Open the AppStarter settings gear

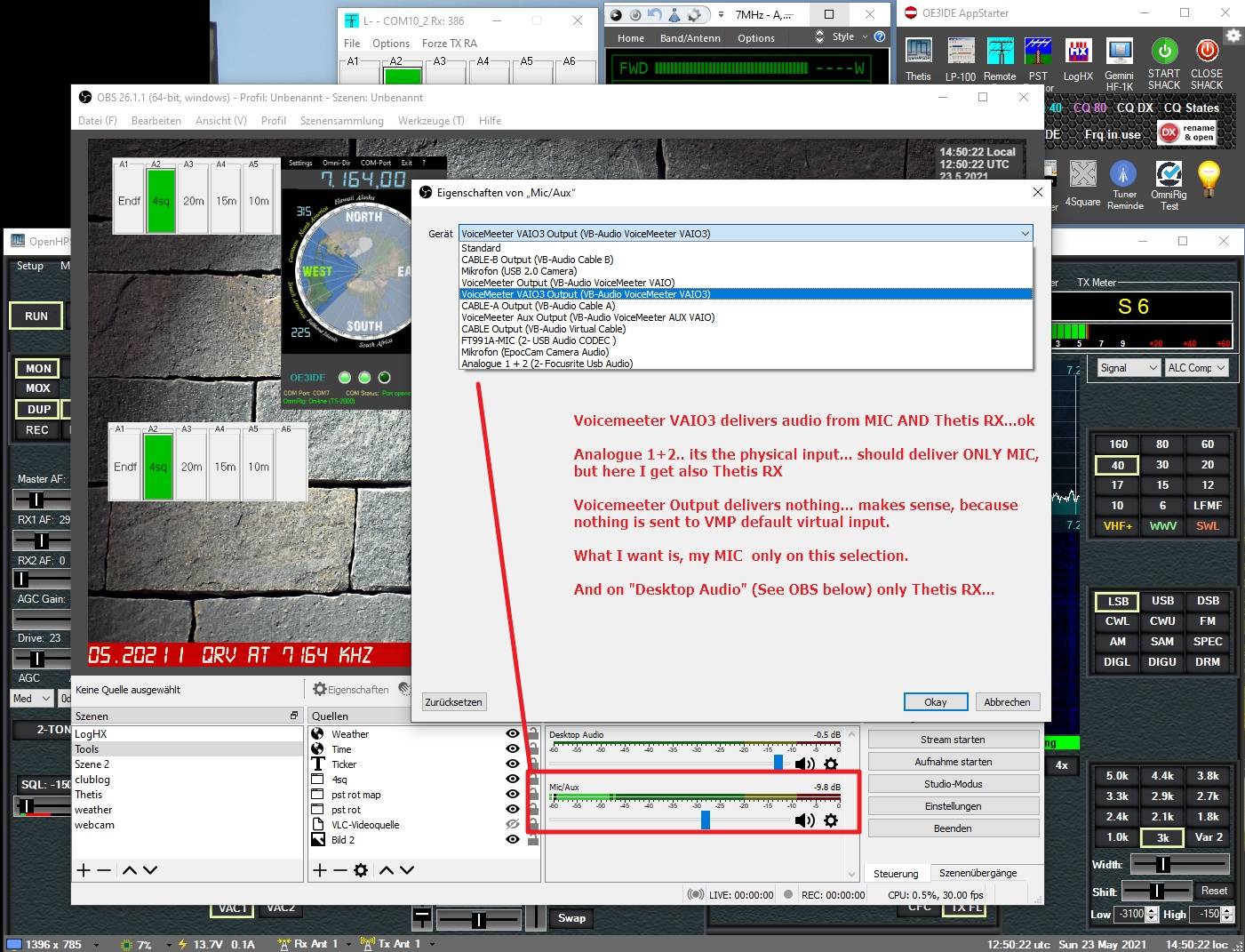pyautogui.click(x=1233, y=36)
